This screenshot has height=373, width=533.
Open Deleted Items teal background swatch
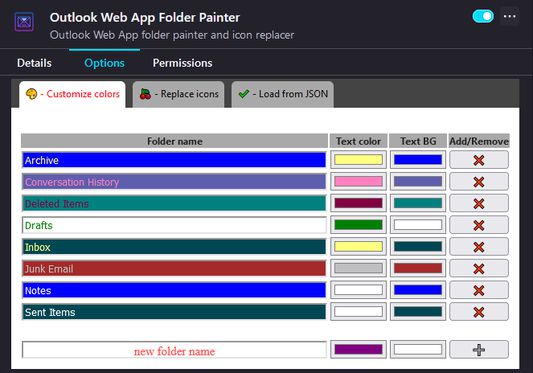418,203
